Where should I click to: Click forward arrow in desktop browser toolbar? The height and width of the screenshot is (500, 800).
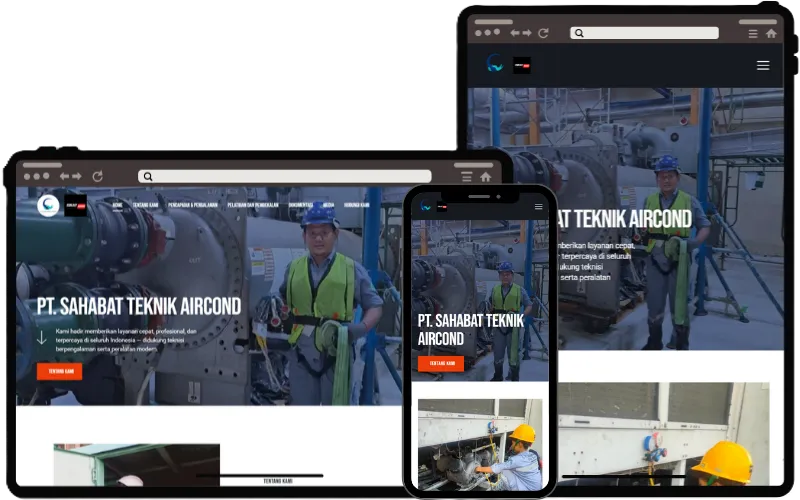77,177
